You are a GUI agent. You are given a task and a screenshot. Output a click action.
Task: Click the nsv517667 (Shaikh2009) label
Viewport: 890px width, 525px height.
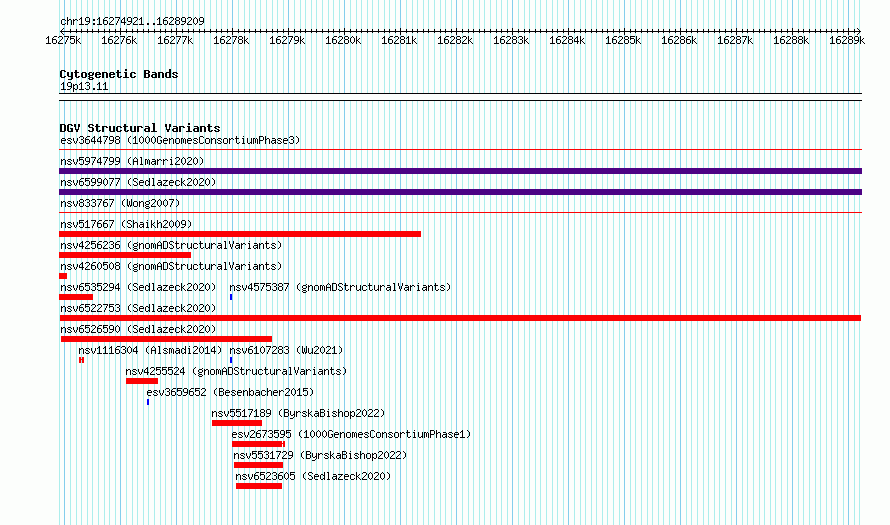point(126,224)
